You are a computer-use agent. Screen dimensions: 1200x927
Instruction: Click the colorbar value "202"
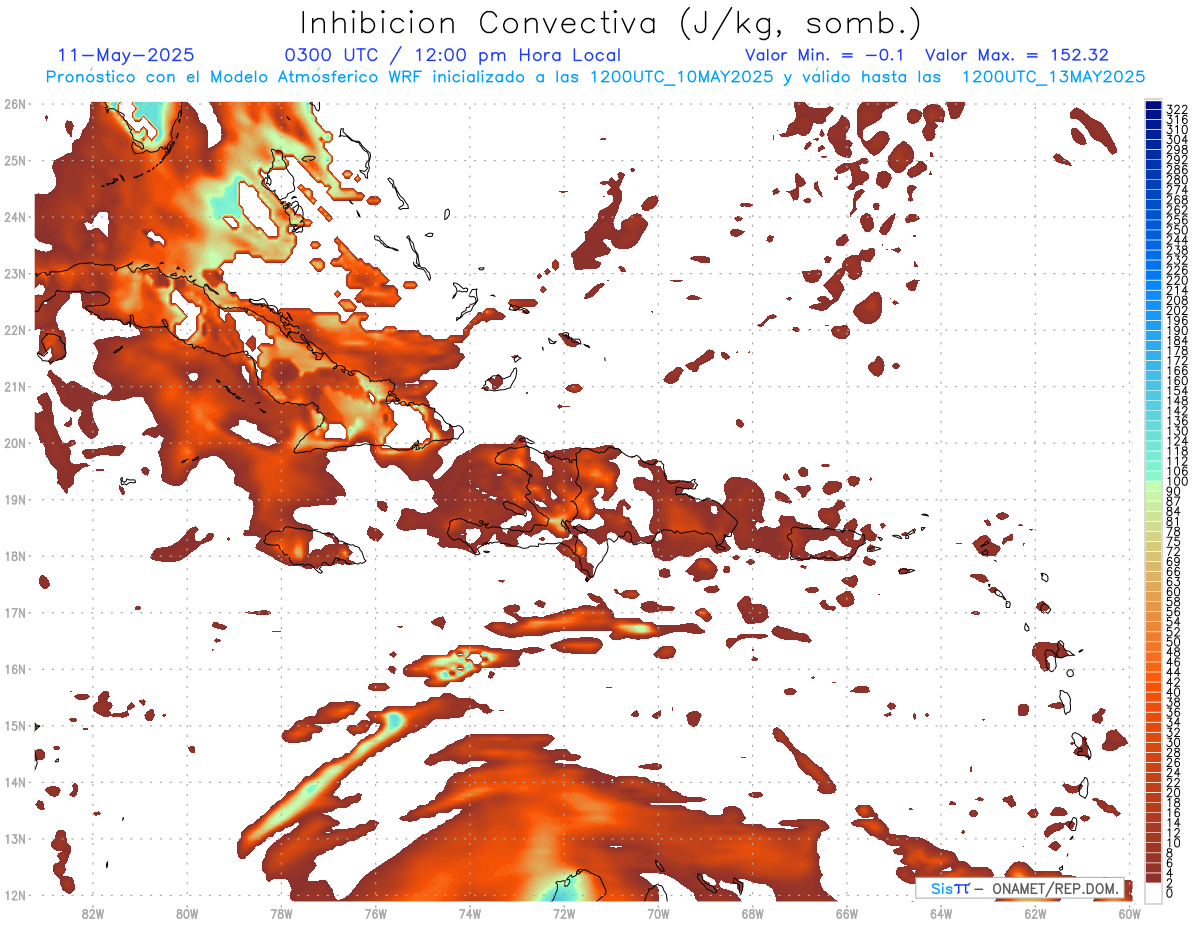pos(1176,311)
